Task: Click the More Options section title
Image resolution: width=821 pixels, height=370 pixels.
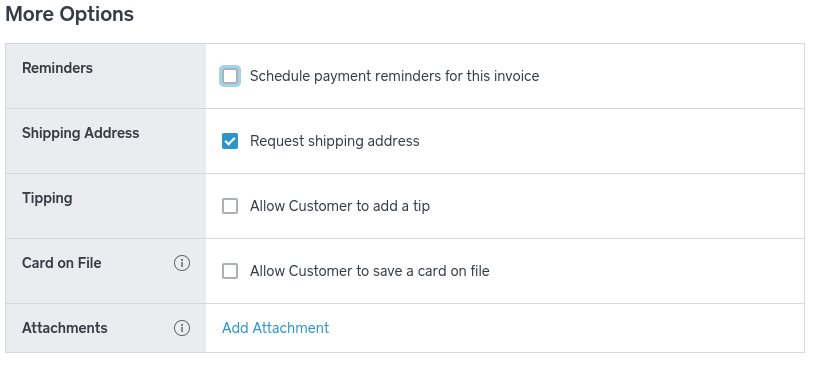Action: pyautogui.click(x=70, y=14)
